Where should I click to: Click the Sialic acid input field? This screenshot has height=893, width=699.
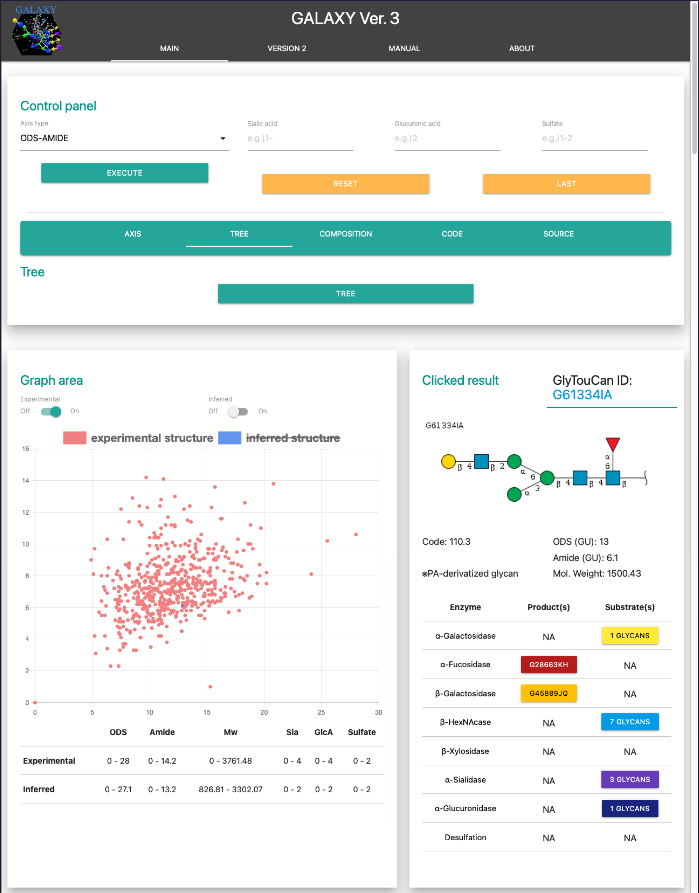[300, 138]
